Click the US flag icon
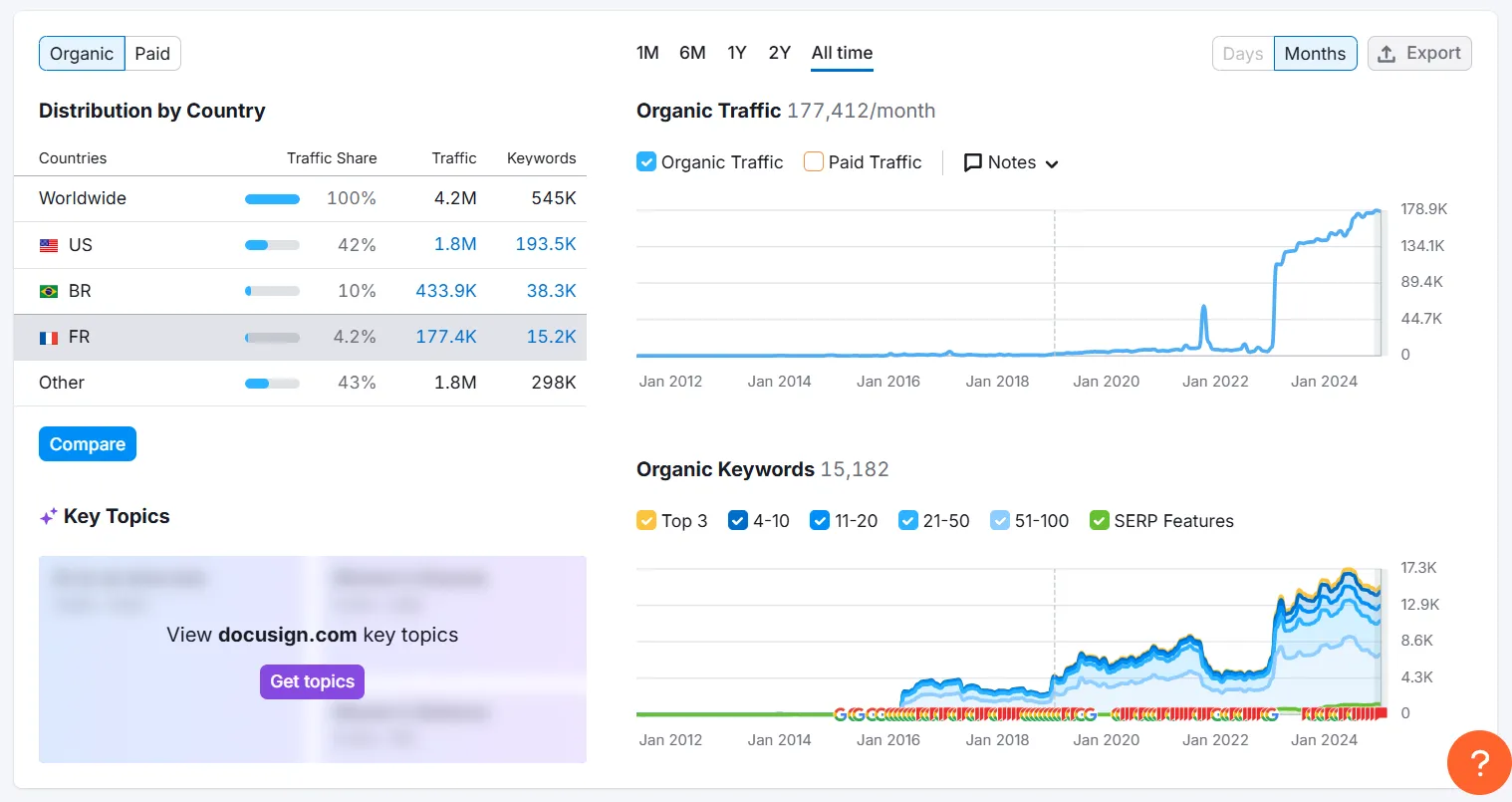Screen dimensions: 1512x802 click(49, 245)
